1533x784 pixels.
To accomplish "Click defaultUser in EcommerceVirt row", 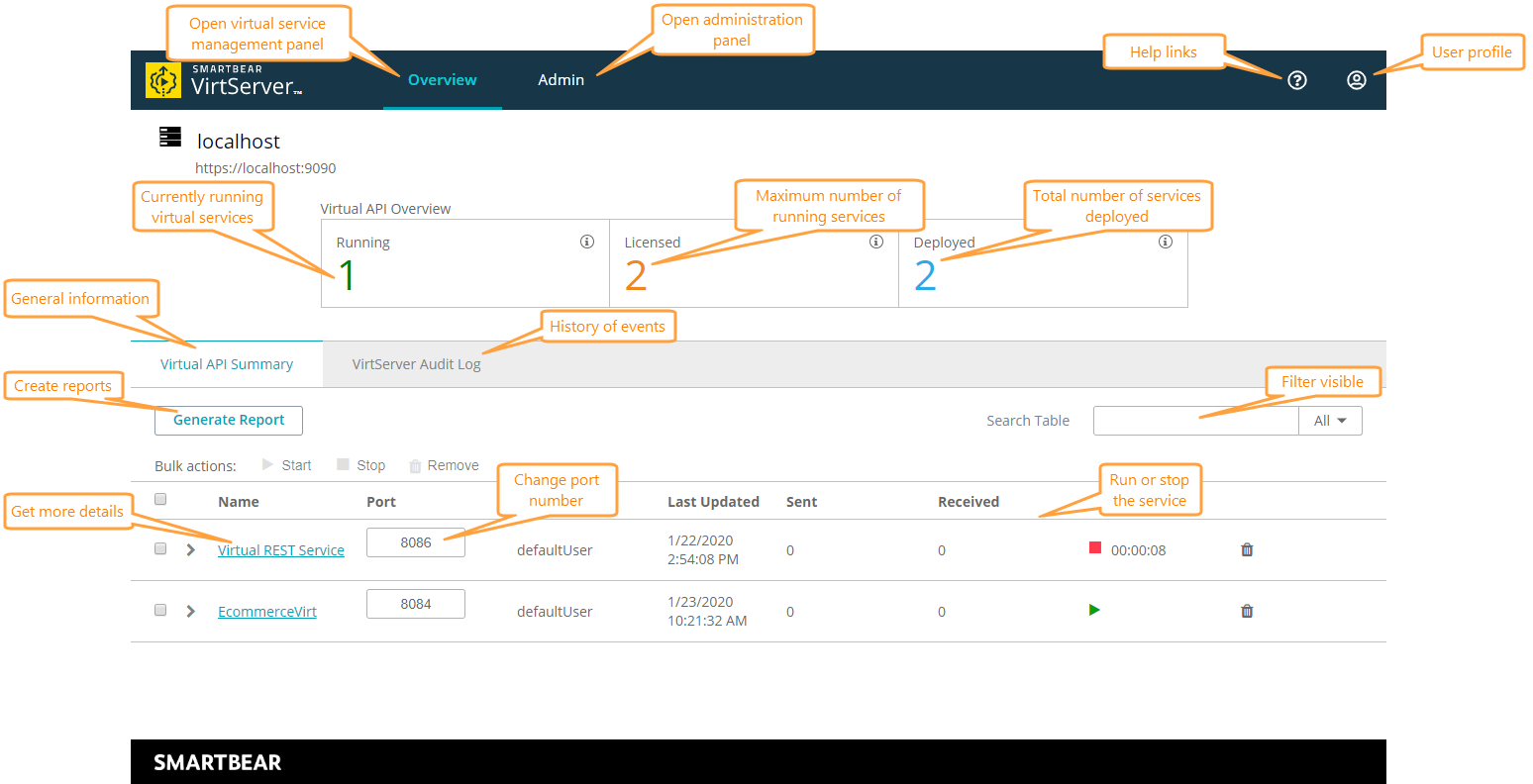I will (x=555, y=612).
